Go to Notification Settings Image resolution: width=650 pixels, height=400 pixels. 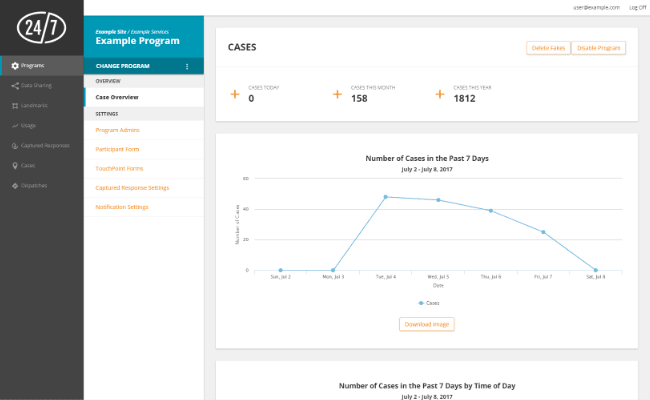[x=121, y=207]
